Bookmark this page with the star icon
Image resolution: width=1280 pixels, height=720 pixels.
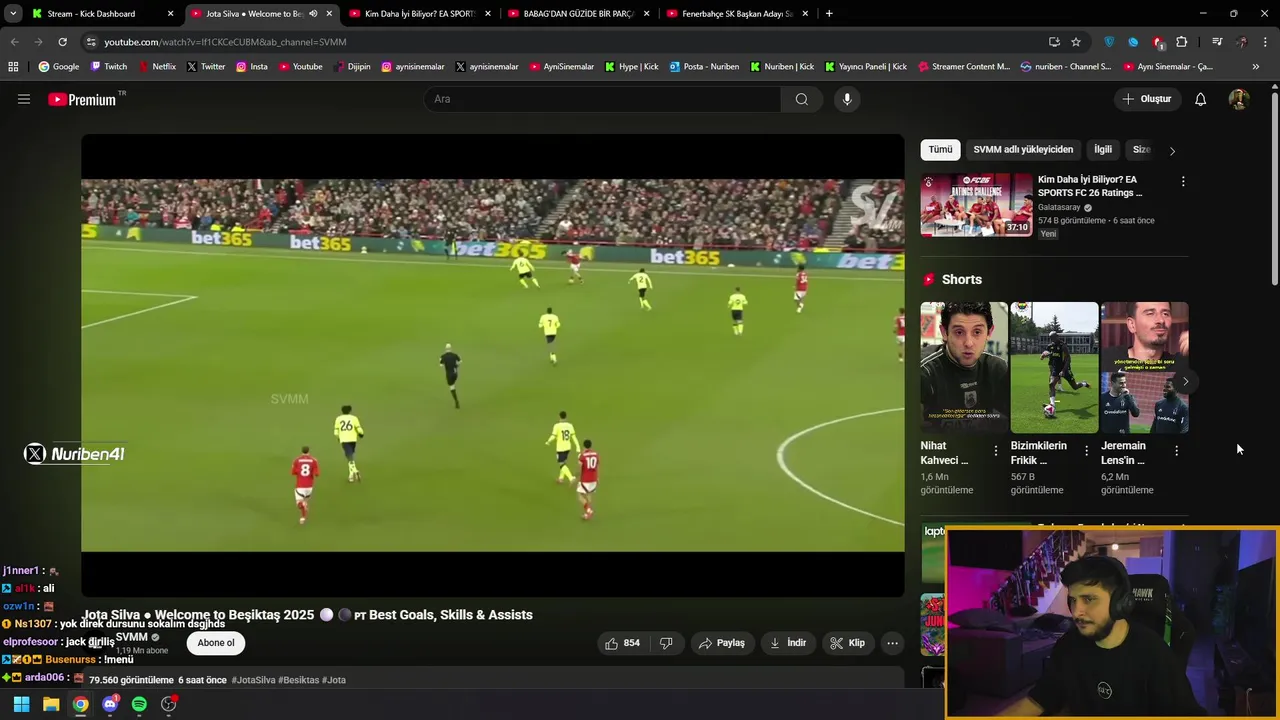click(1076, 42)
